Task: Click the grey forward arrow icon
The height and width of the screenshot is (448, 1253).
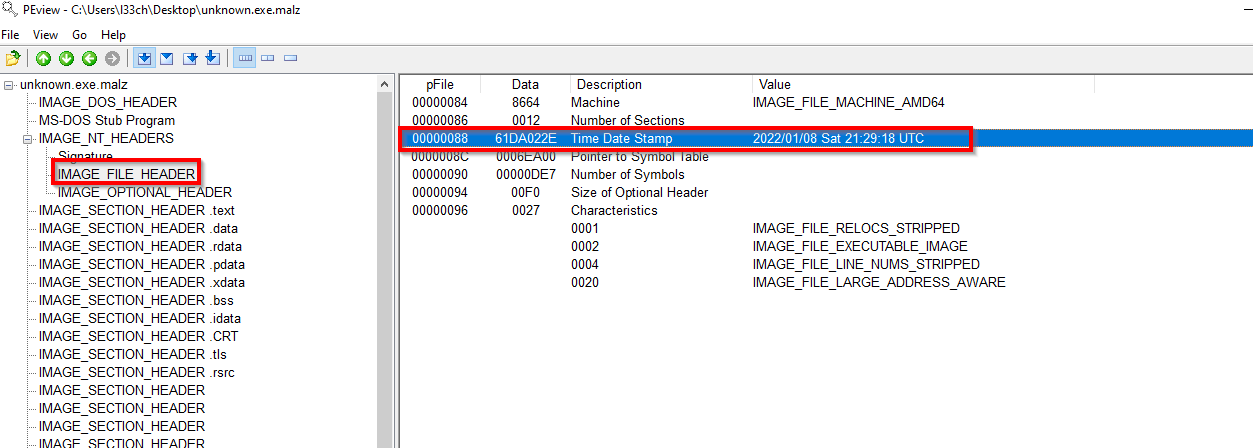Action: coord(112,58)
